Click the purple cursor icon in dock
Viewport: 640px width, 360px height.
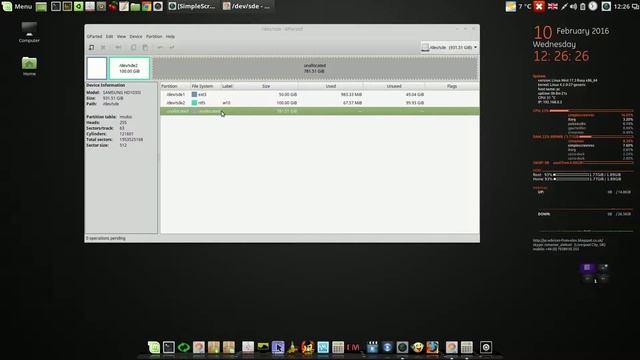coord(278,347)
